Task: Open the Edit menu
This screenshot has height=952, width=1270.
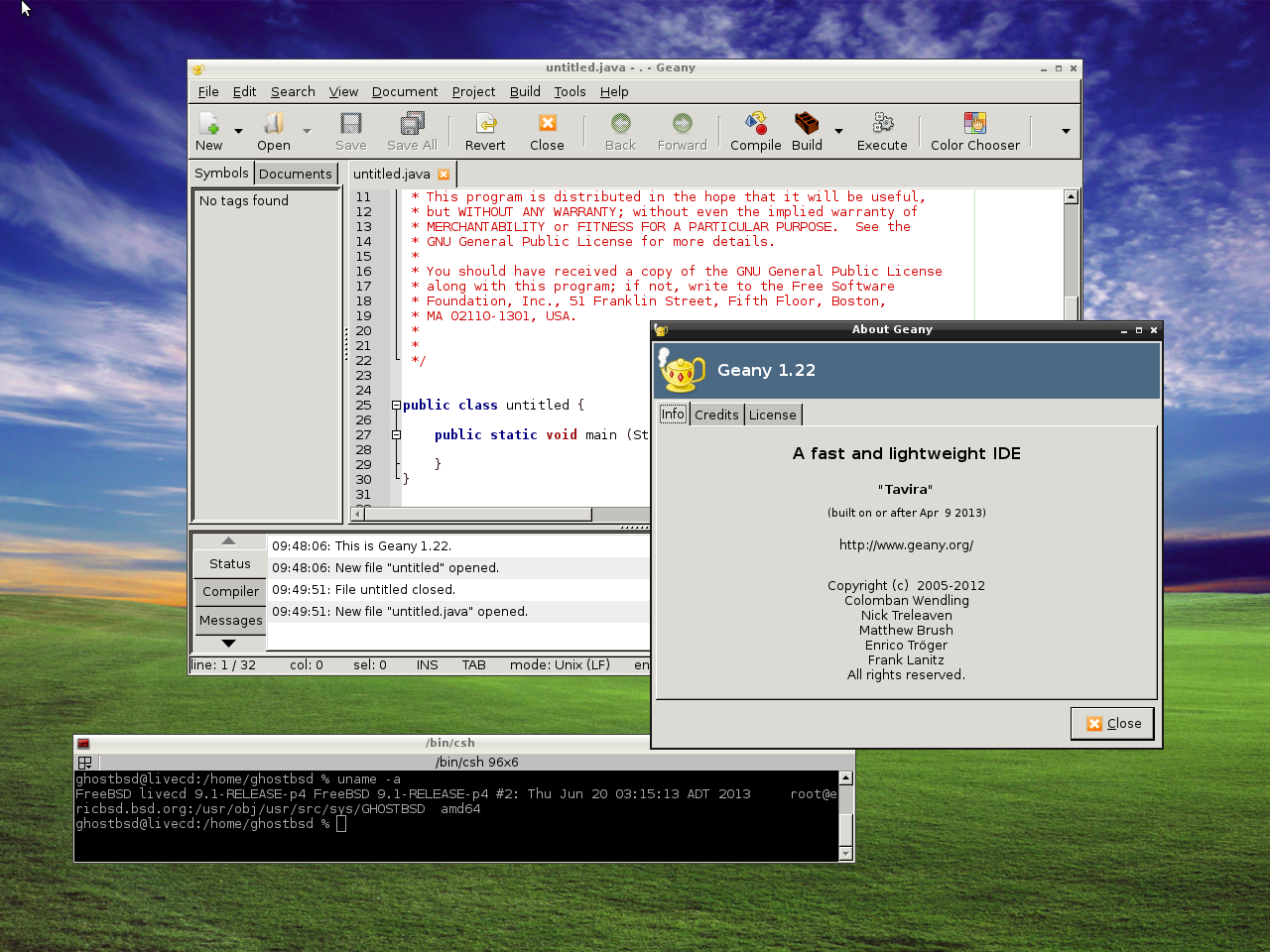Action: click(x=244, y=91)
